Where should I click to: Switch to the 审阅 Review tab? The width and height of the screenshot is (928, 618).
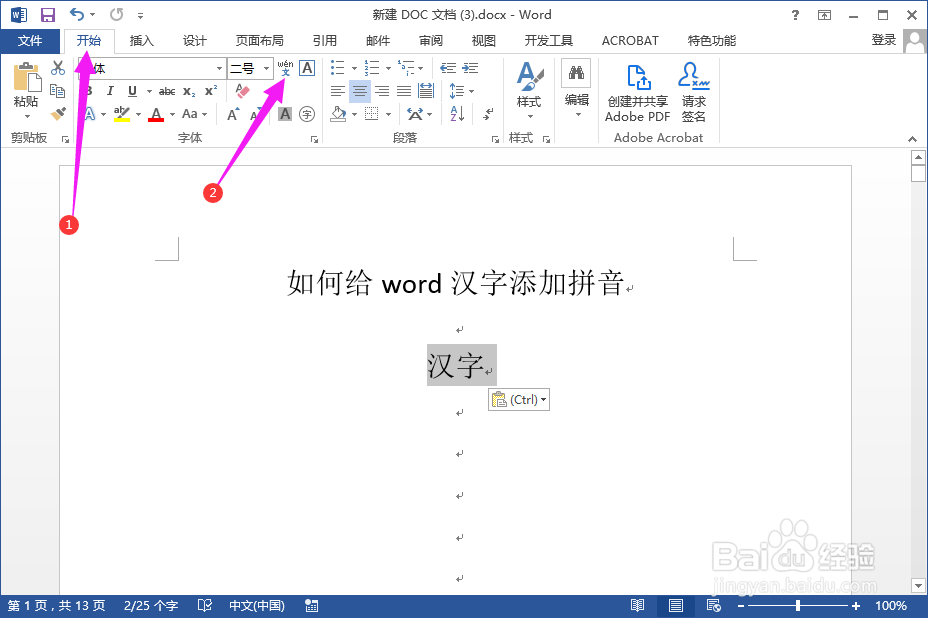click(x=431, y=41)
